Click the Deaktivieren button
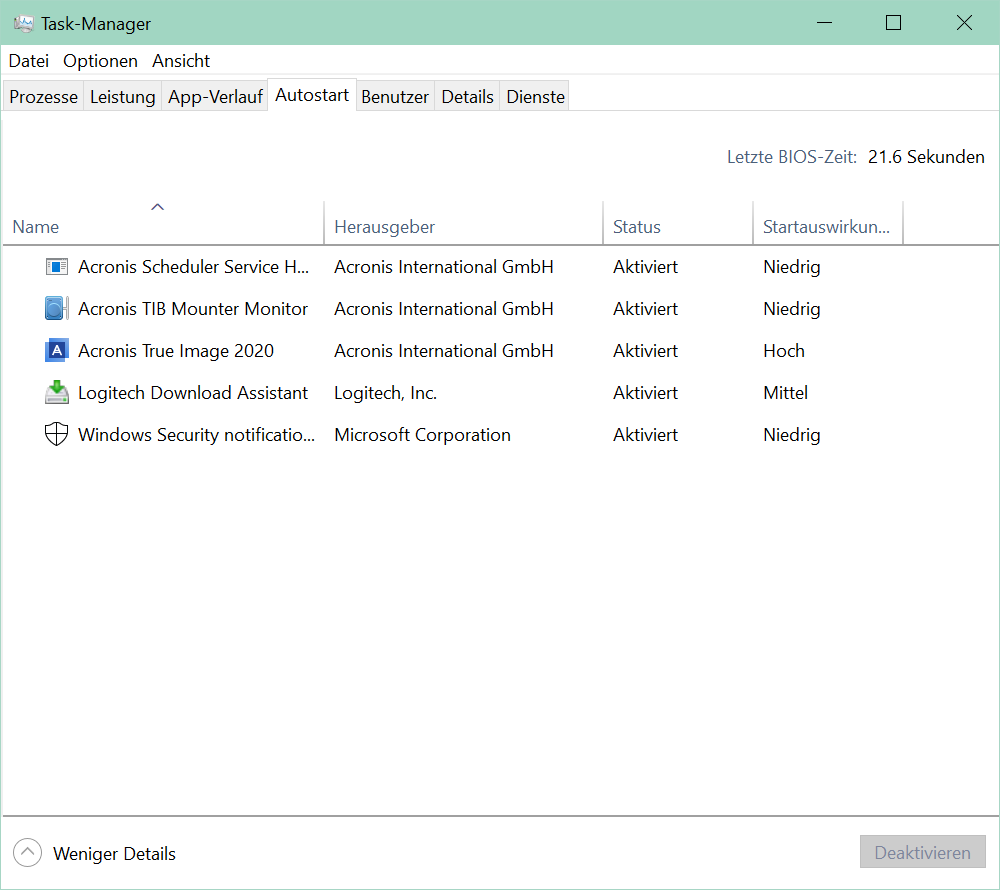The height and width of the screenshot is (890, 1000). [x=922, y=852]
